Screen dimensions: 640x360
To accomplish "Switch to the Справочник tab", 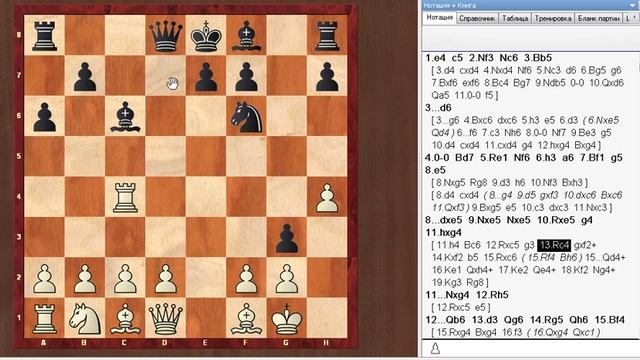I will click(x=477, y=18).
